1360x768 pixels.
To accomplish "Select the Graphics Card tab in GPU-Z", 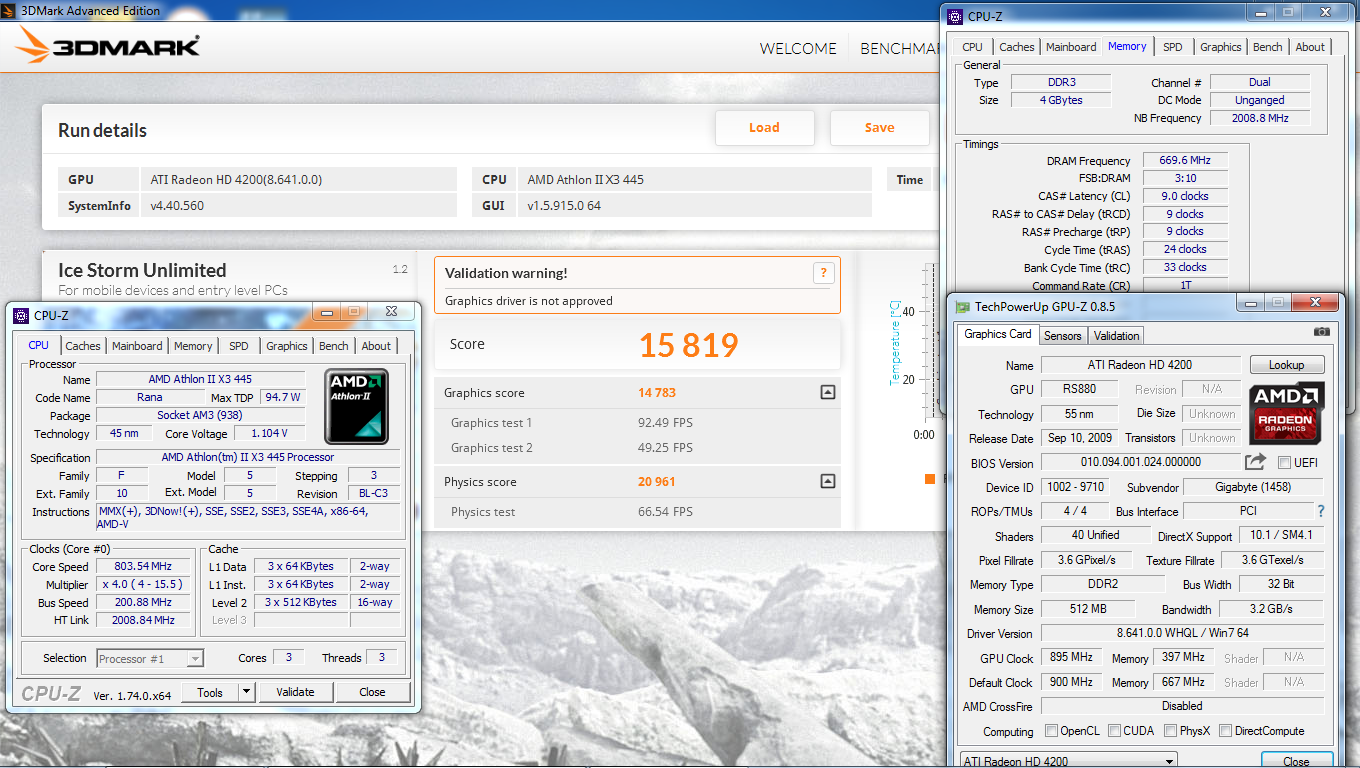I will tap(997, 334).
